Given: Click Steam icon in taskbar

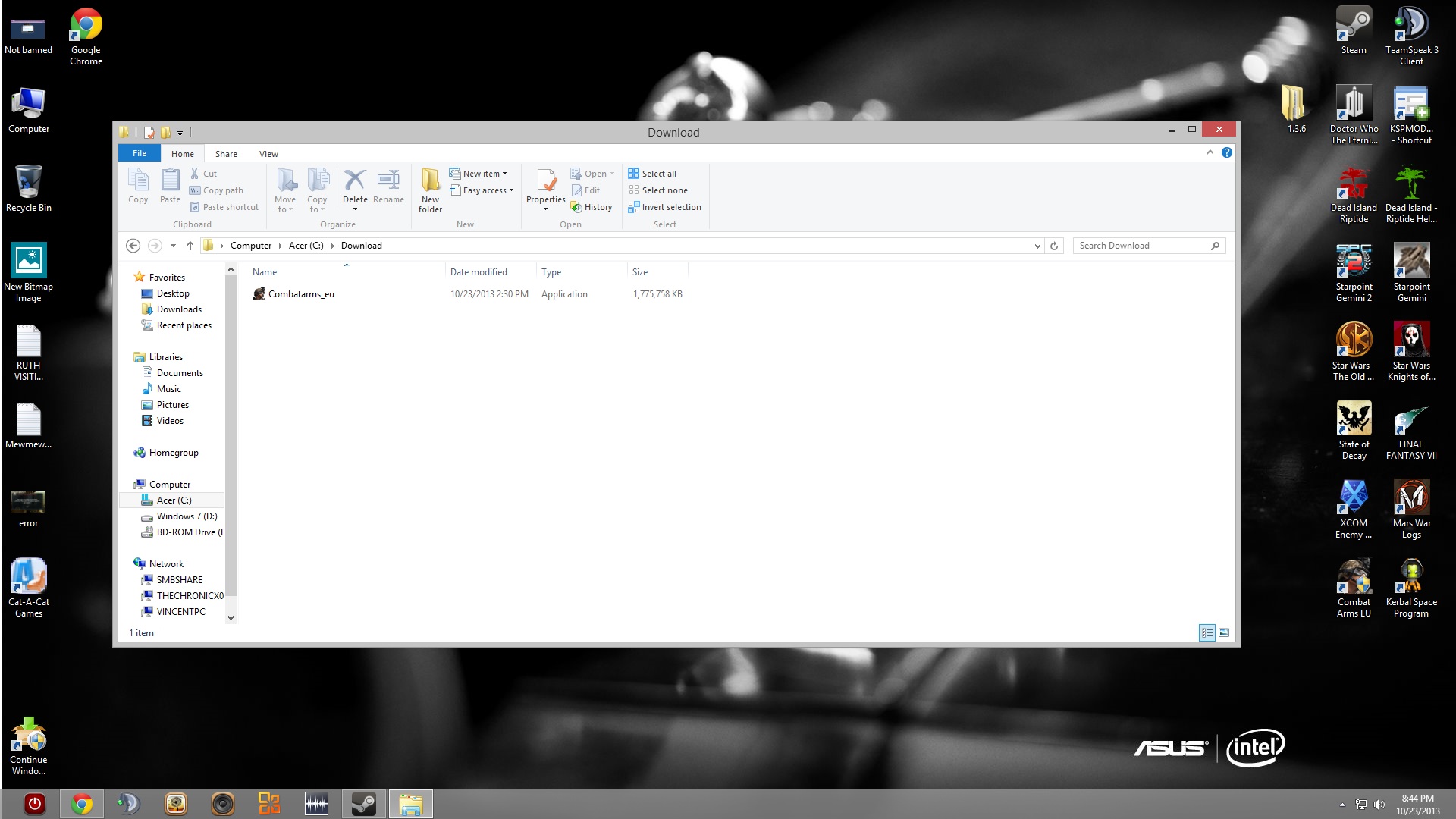Looking at the screenshot, I should (363, 804).
